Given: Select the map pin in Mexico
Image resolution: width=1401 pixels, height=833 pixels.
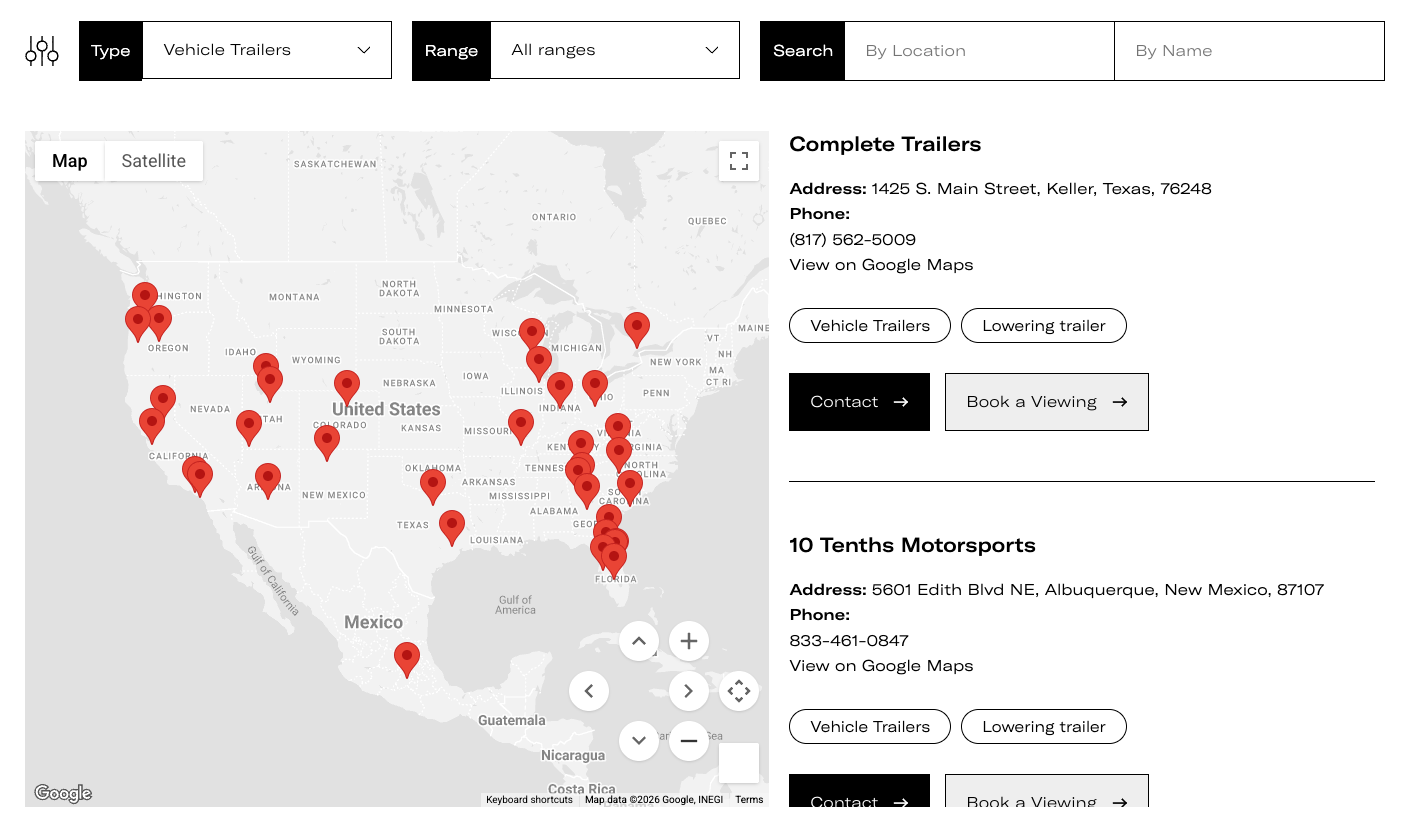Looking at the screenshot, I should [406, 659].
